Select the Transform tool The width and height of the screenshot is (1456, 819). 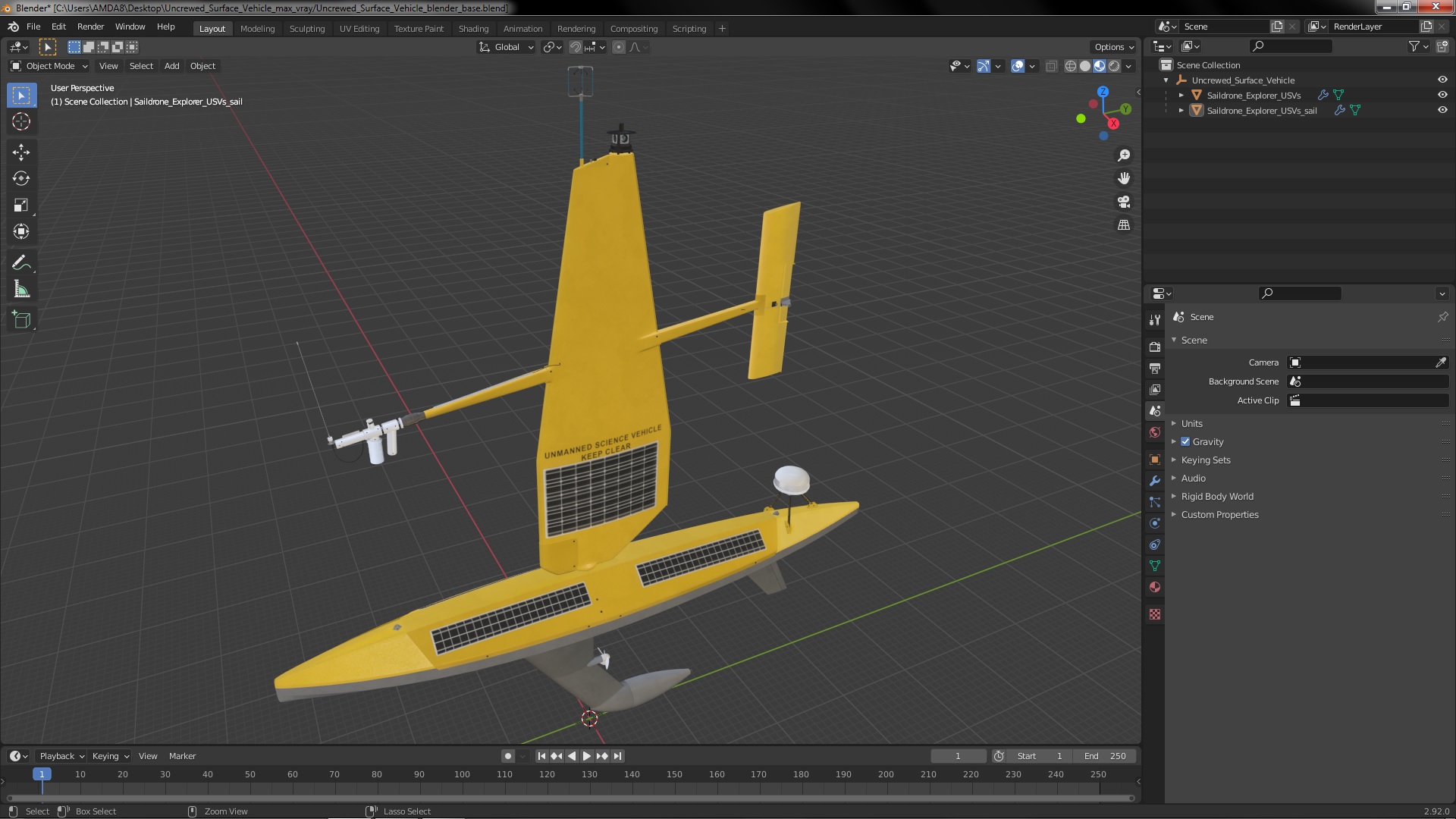21,231
